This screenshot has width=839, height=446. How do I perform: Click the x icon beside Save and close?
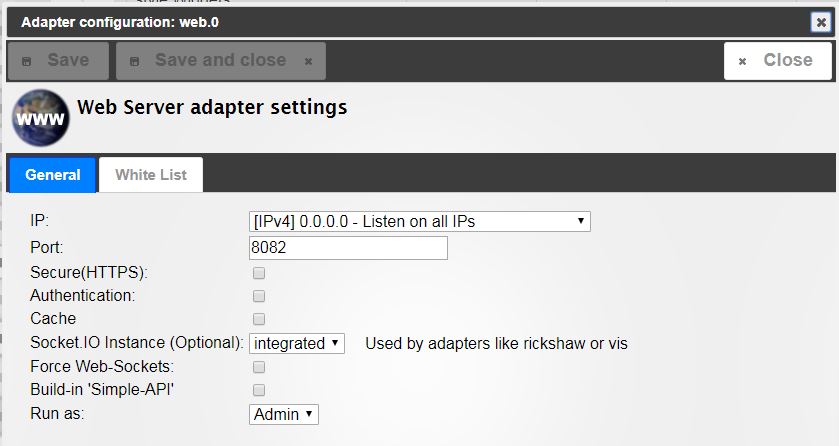point(308,61)
